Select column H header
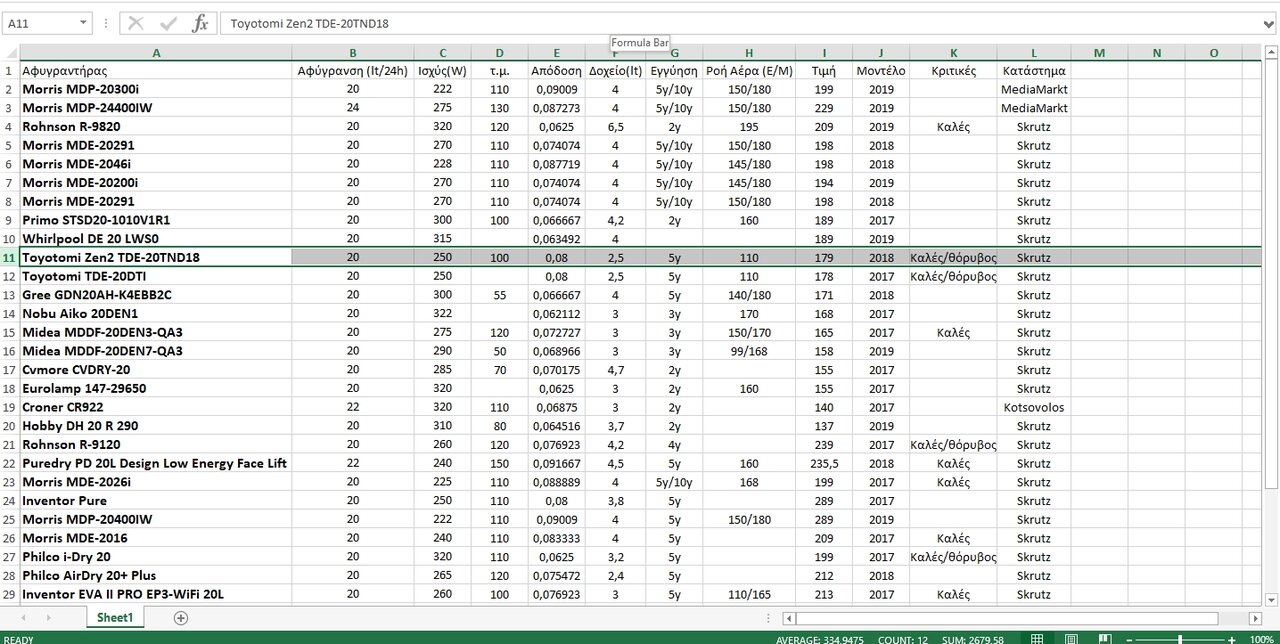The image size is (1280, 644). (749, 53)
